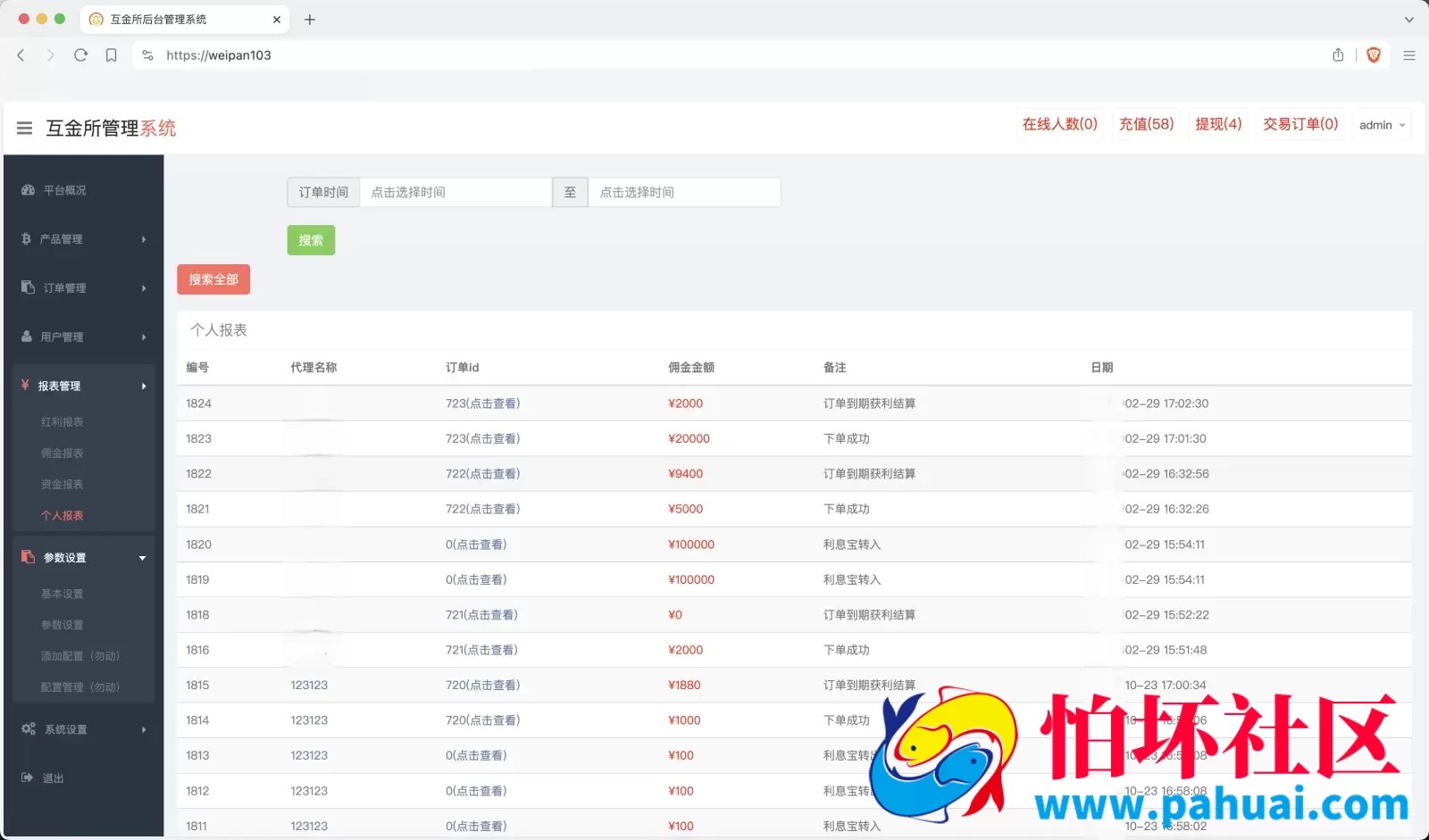Viewport: 1429px width, 840px height.
Task: Click the 产品管理 bitcoin icon
Action: (26, 239)
